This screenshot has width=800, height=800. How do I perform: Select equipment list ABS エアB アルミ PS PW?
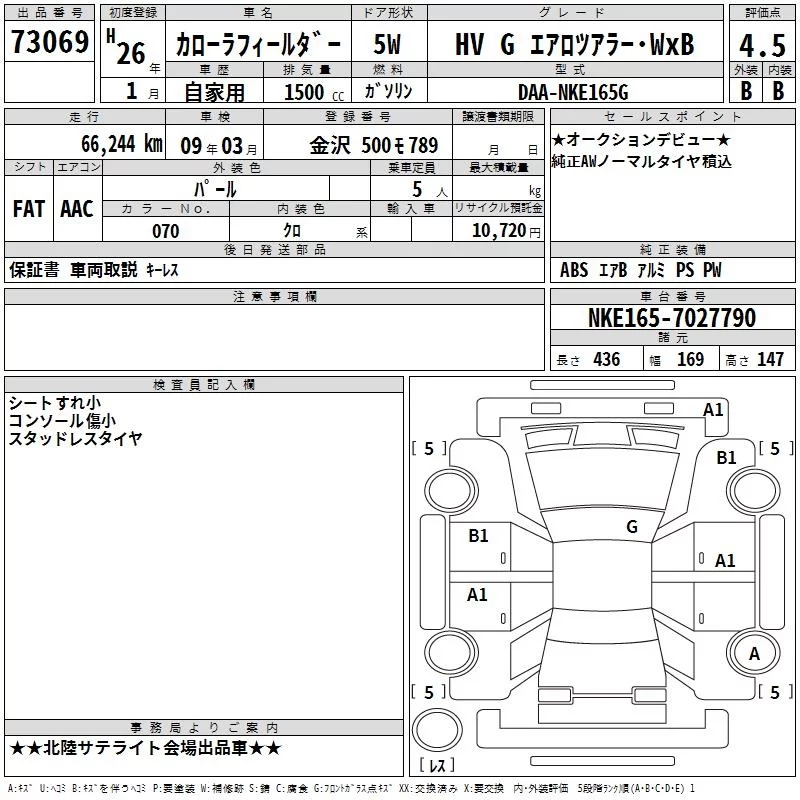click(x=640, y=270)
